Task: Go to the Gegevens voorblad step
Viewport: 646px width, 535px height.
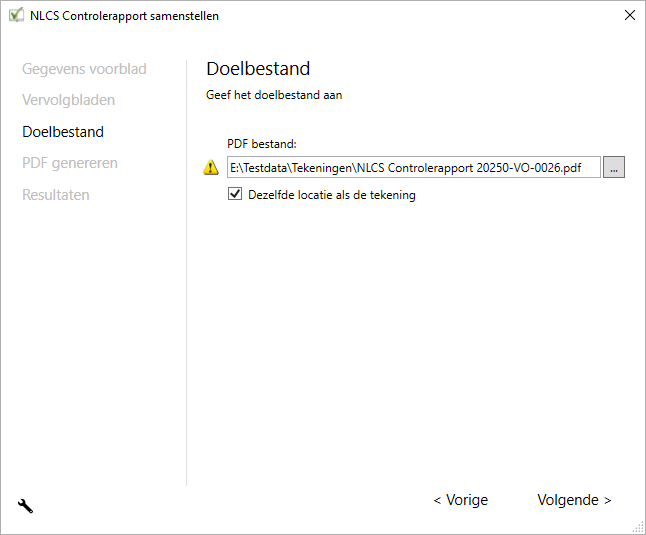Action: (84, 69)
